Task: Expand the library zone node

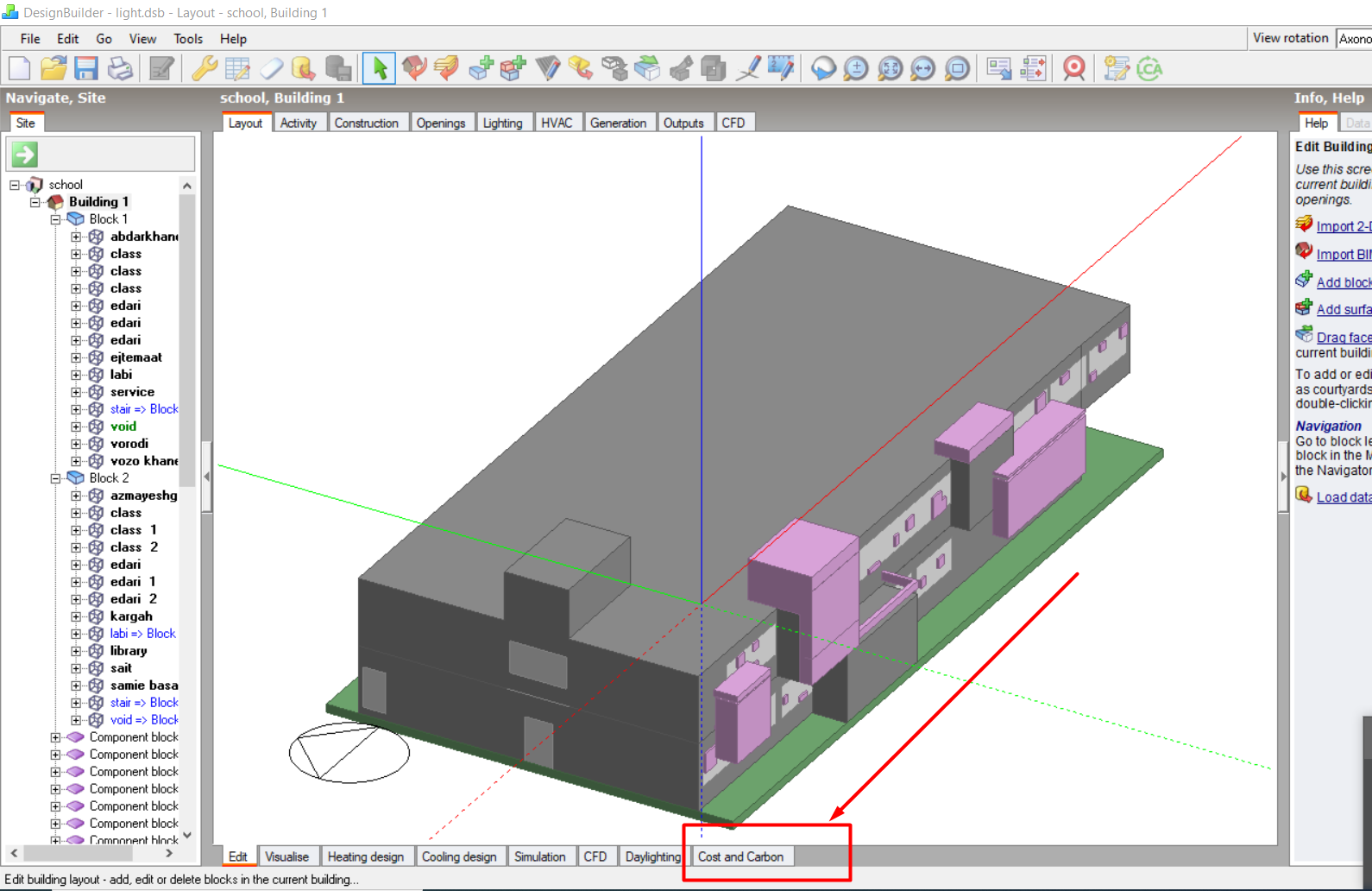Action: pos(76,651)
